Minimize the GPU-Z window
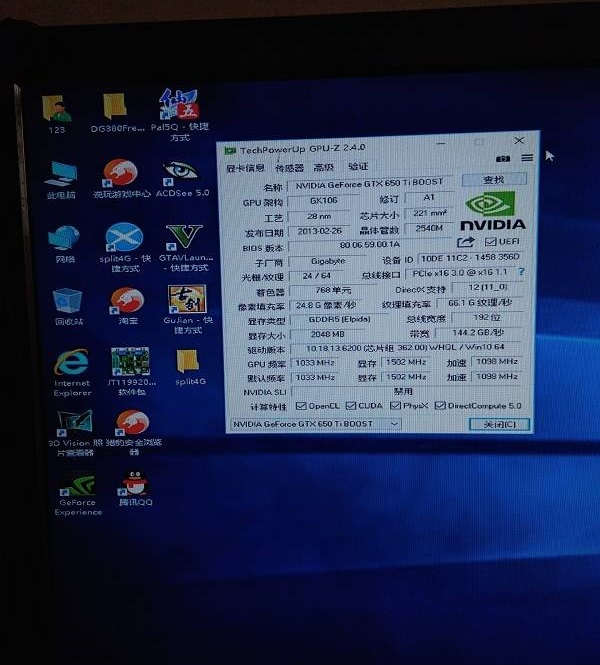Screen dimensions: 600x665 pos(441,143)
